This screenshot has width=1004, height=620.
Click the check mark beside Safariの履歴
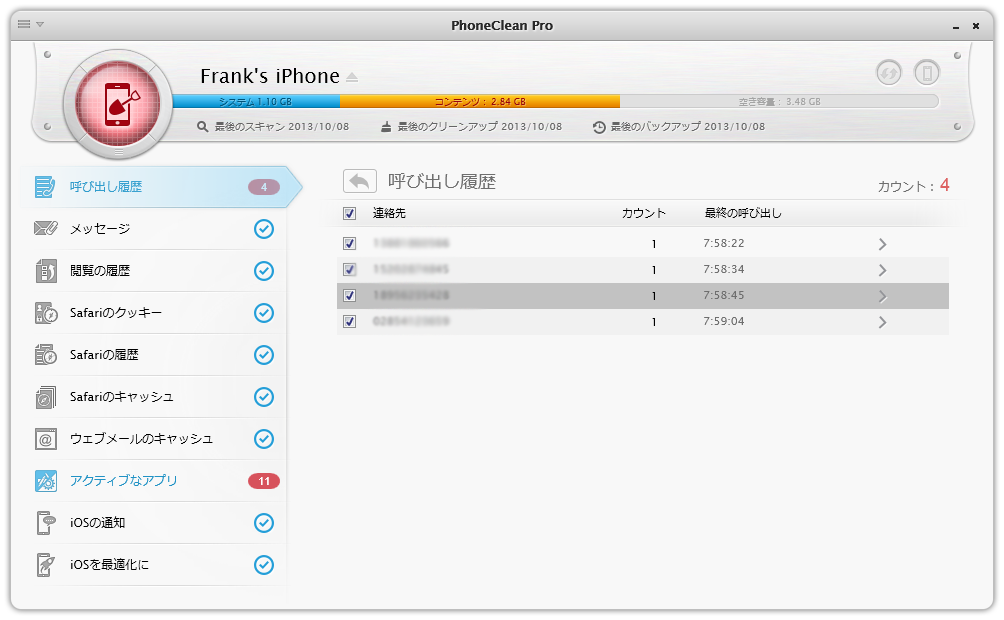tap(264, 355)
